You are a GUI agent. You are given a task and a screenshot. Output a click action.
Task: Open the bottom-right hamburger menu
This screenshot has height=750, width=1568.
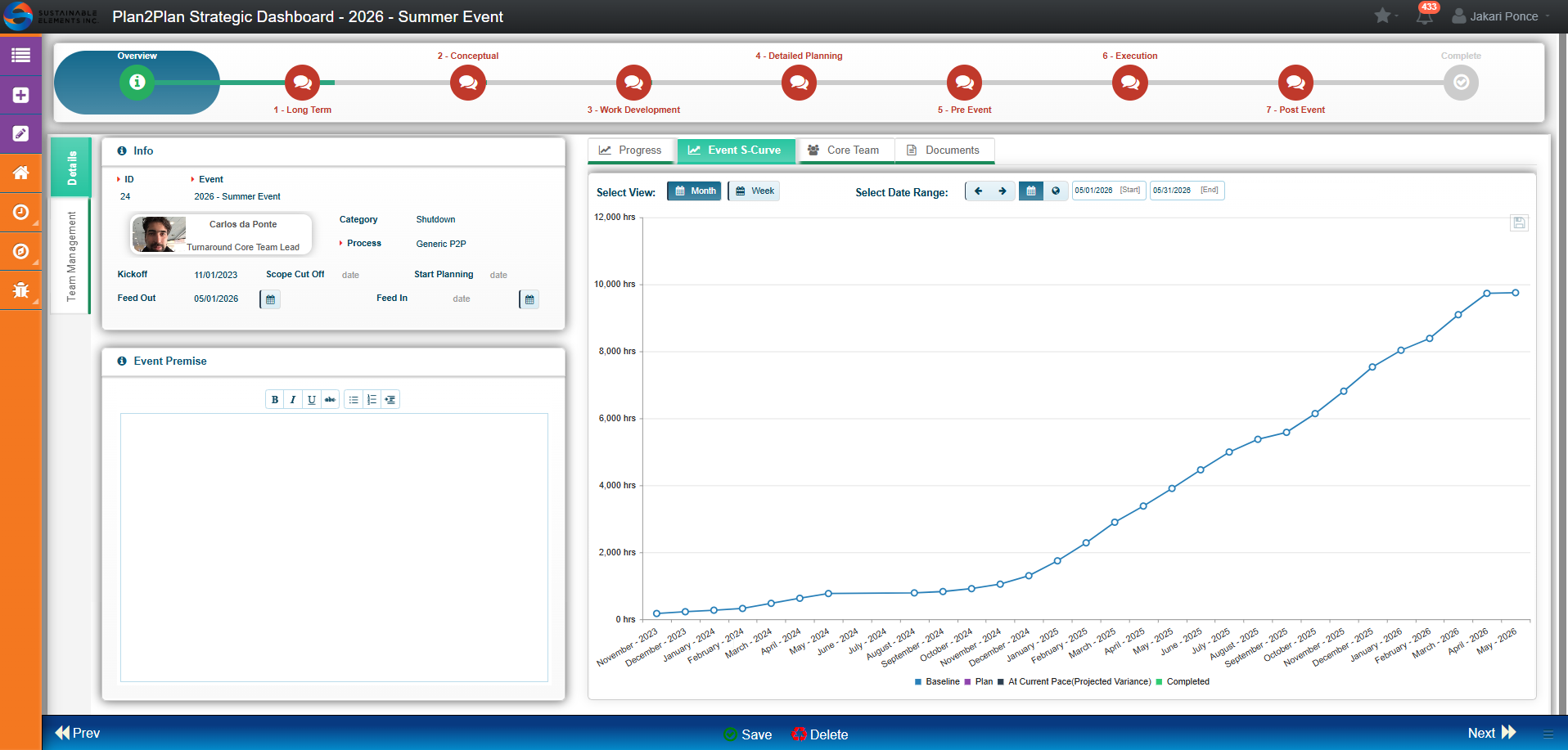pos(1548,734)
